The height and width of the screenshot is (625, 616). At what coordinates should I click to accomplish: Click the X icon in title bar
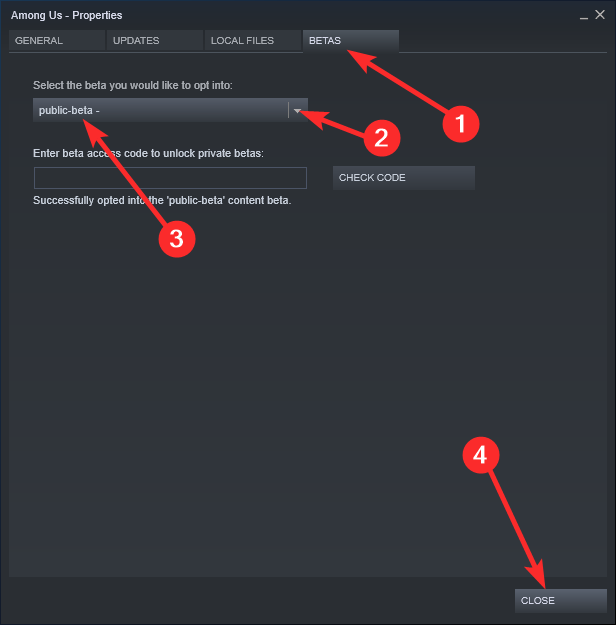601,15
